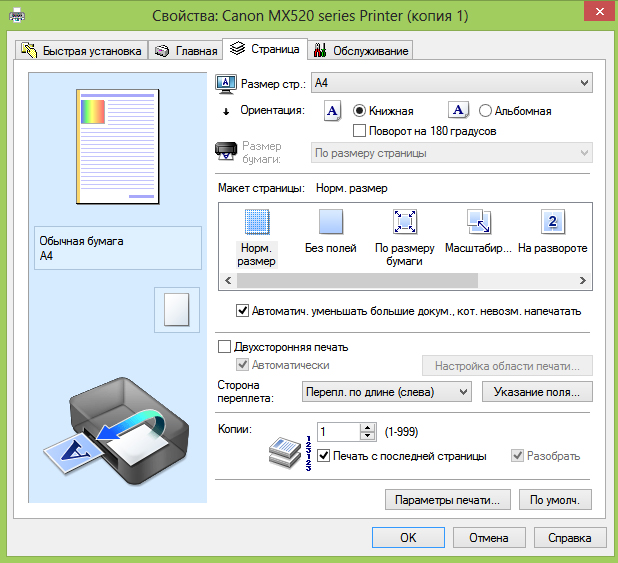The width and height of the screenshot is (618, 563).
Task: Select the Страница tab
Action: click(x=265, y=49)
